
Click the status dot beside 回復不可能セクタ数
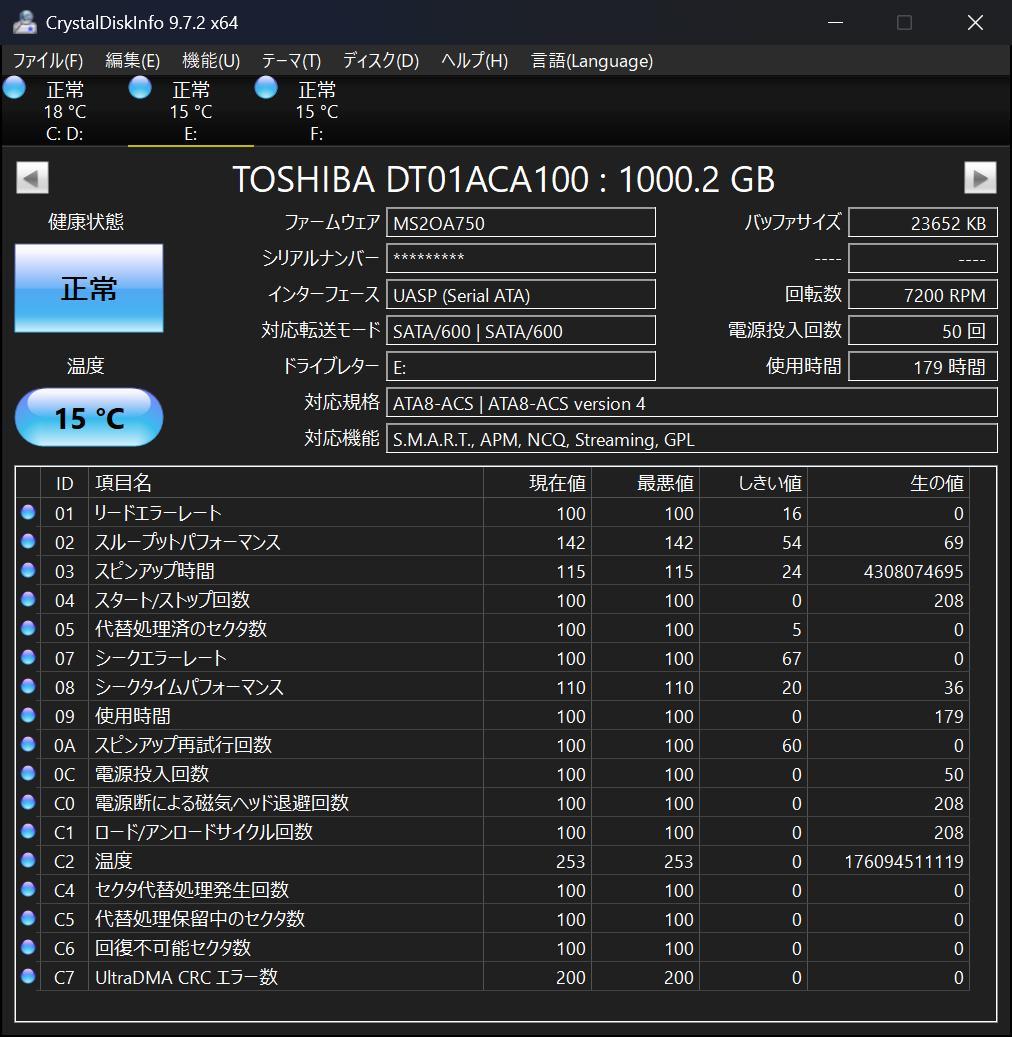pyautogui.click(x=27, y=948)
